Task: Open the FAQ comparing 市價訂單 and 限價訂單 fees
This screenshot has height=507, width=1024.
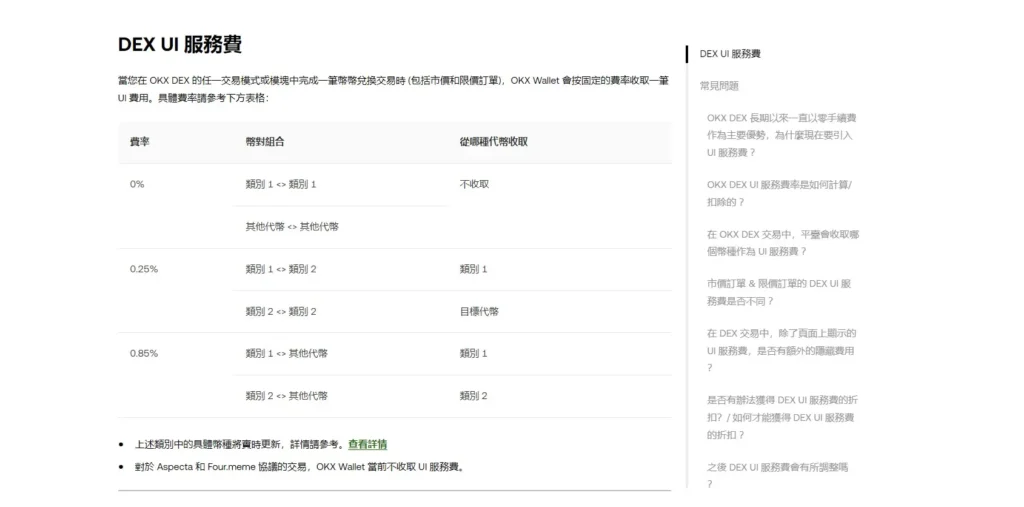Action: pyautogui.click(x=778, y=292)
